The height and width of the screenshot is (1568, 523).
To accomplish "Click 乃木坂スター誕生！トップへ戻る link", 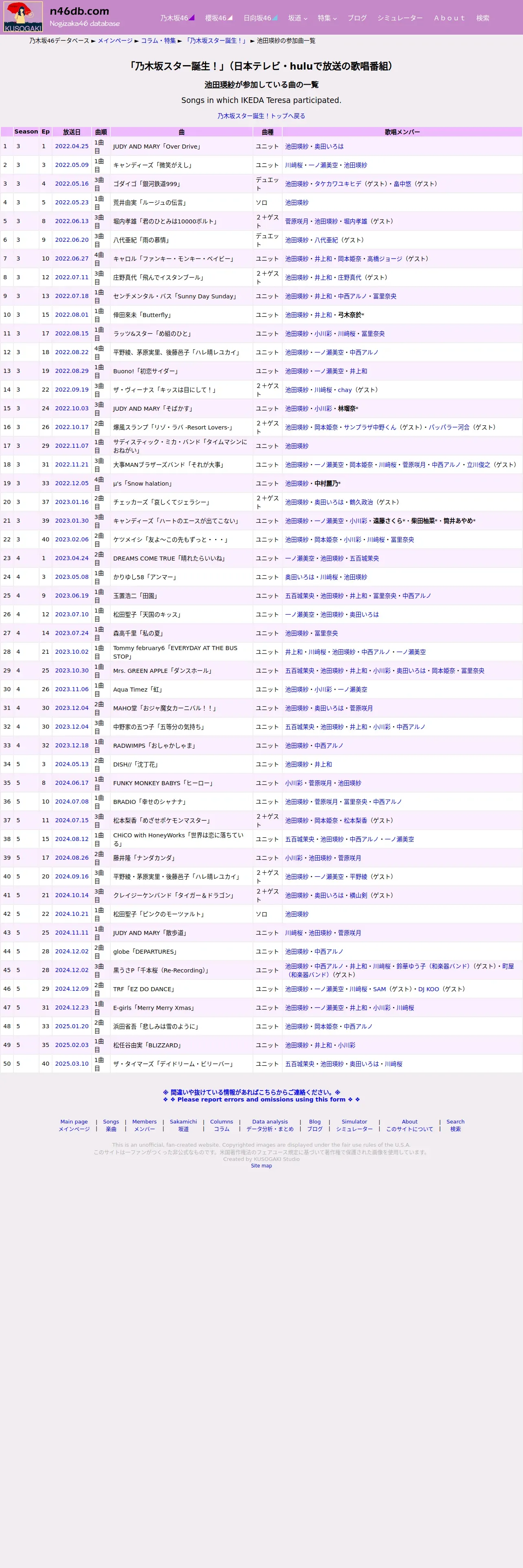I will pyautogui.click(x=261, y=116).
